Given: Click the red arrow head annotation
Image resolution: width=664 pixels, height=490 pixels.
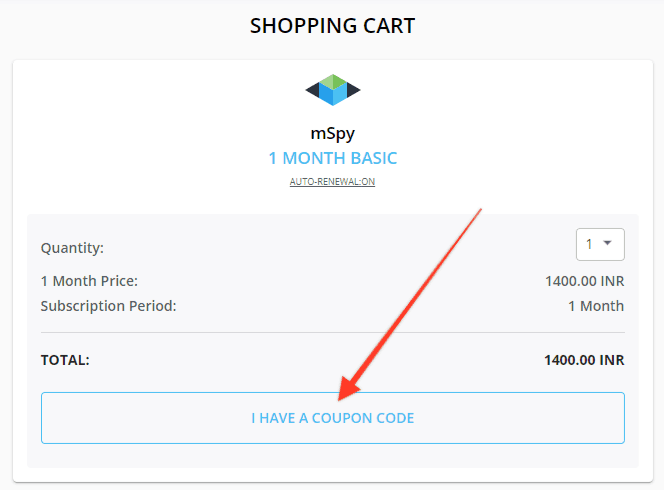Looking at the screenshot, I should point(348,388).
